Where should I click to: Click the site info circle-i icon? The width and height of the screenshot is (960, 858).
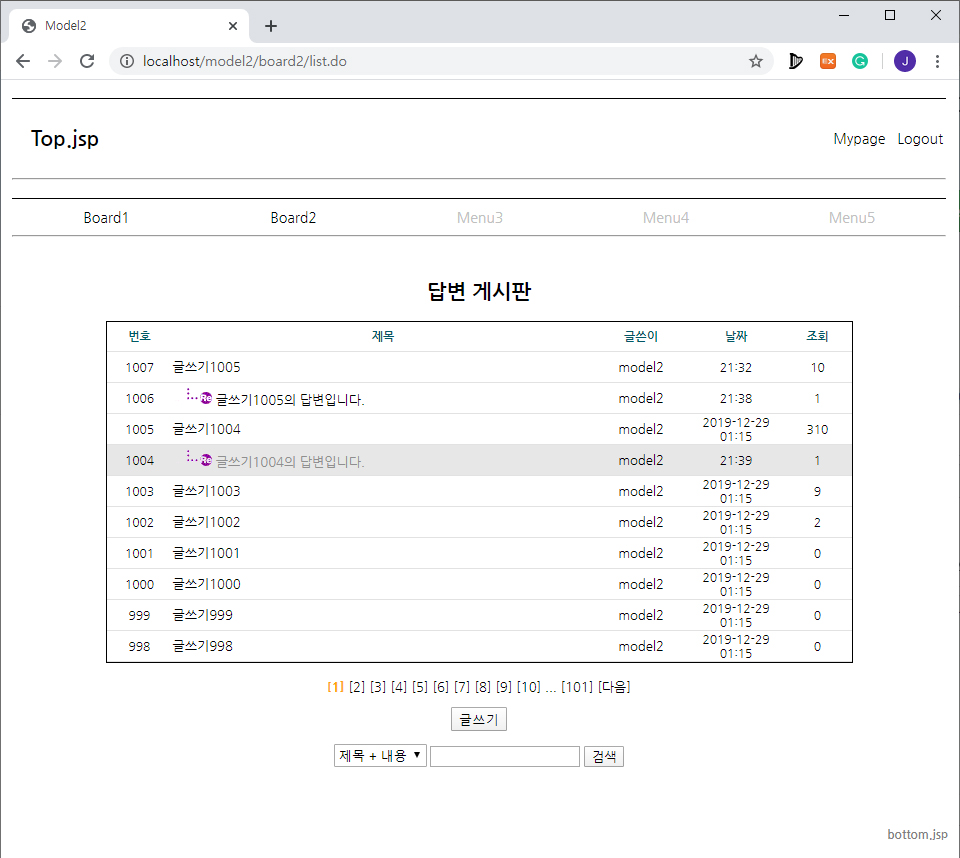pyautogui.click(x=126, y=60)
